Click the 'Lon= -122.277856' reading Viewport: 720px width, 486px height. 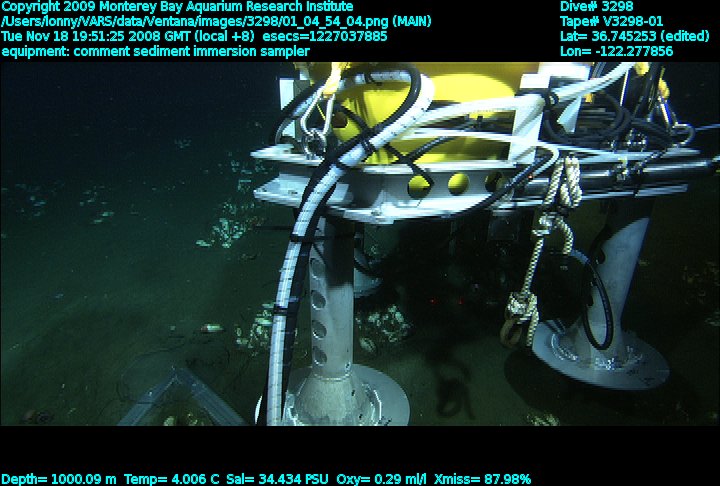tap(616, 51)
